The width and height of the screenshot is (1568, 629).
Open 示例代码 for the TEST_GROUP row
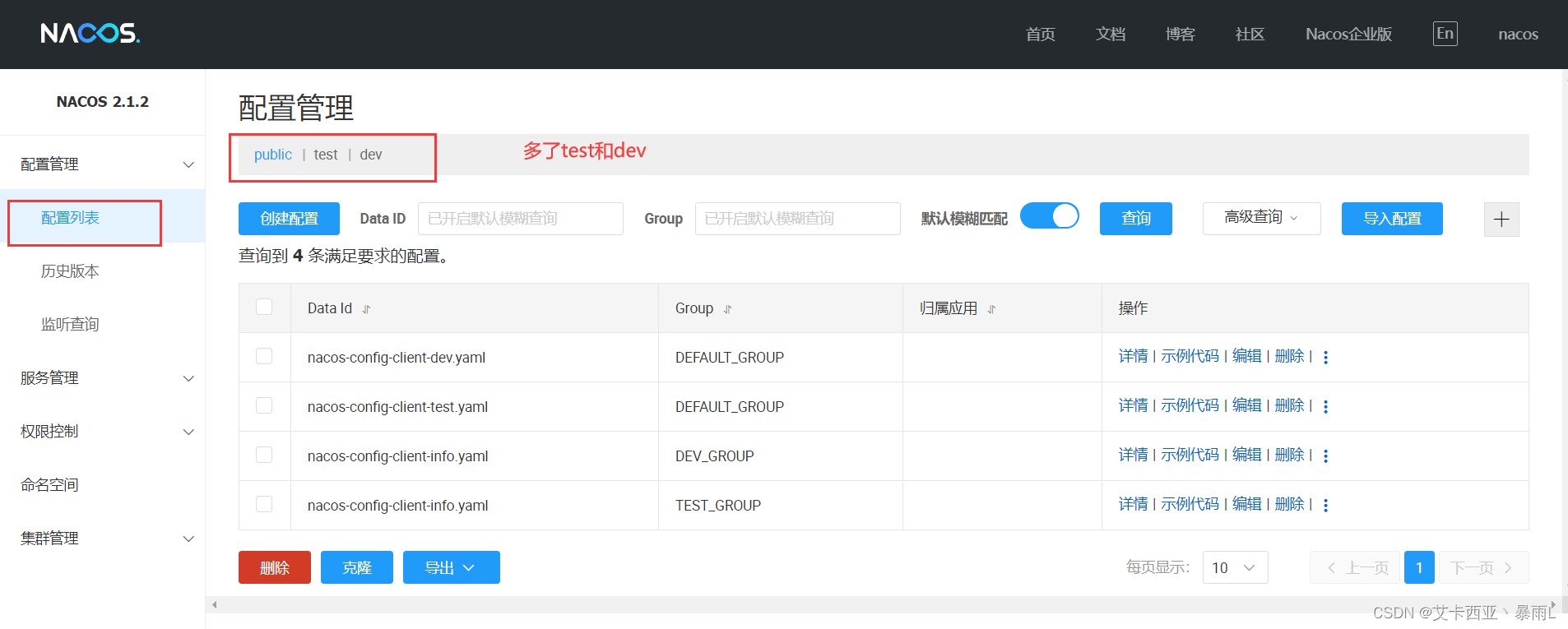1190,504
